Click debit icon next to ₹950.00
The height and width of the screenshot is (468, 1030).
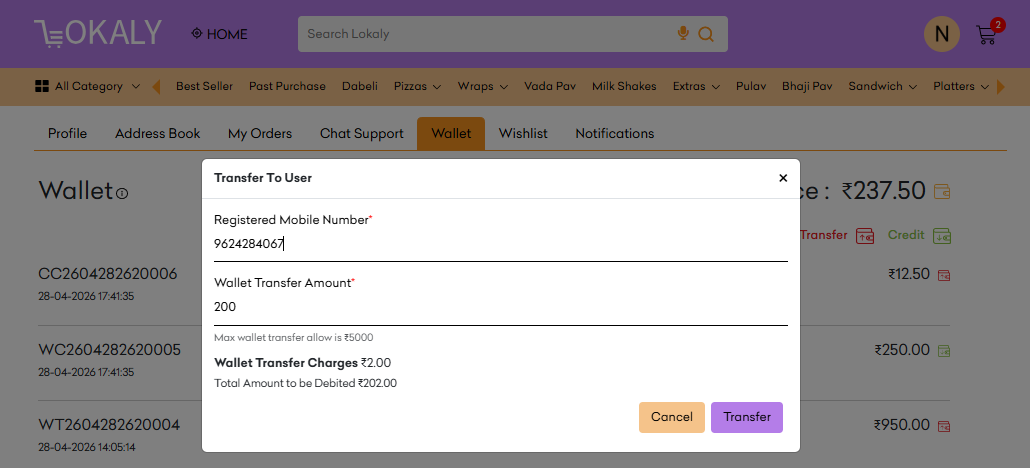pos(944,426)
